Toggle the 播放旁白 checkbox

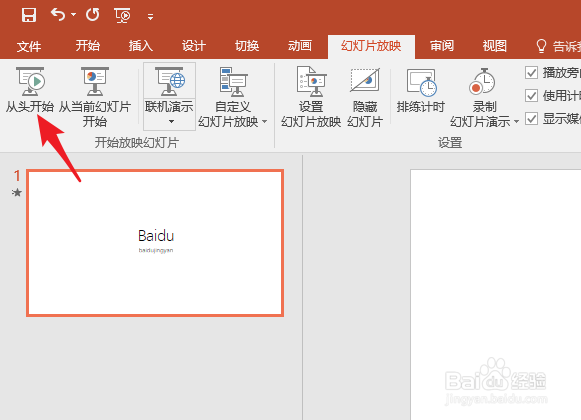(x=531, y=73)
